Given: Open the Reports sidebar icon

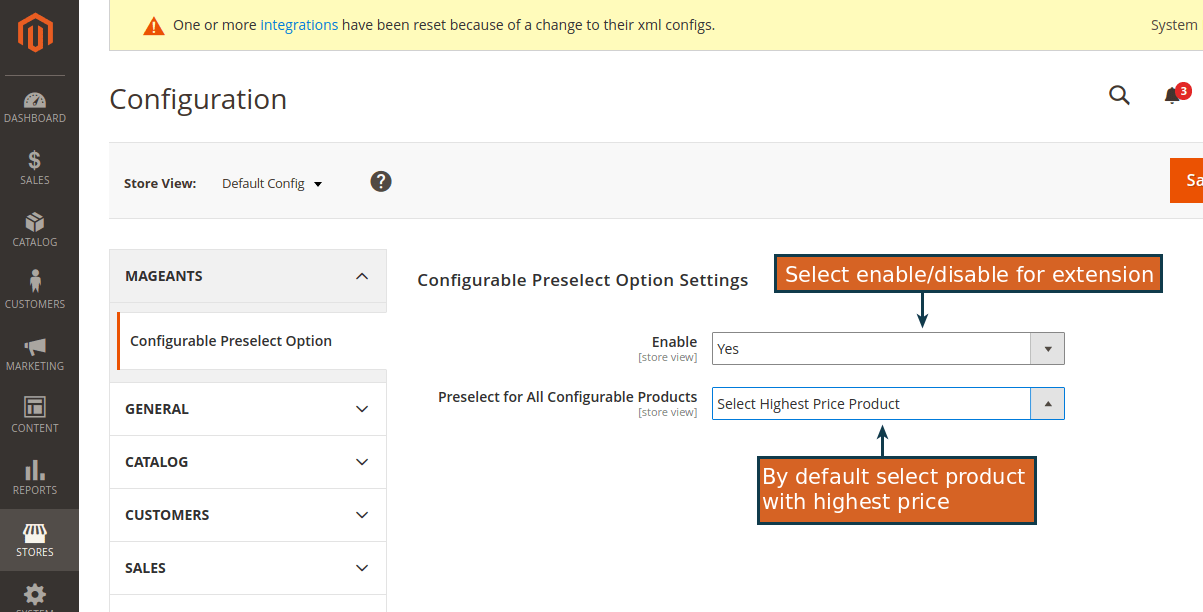Looking at the screenshot, I should [36, 475].
